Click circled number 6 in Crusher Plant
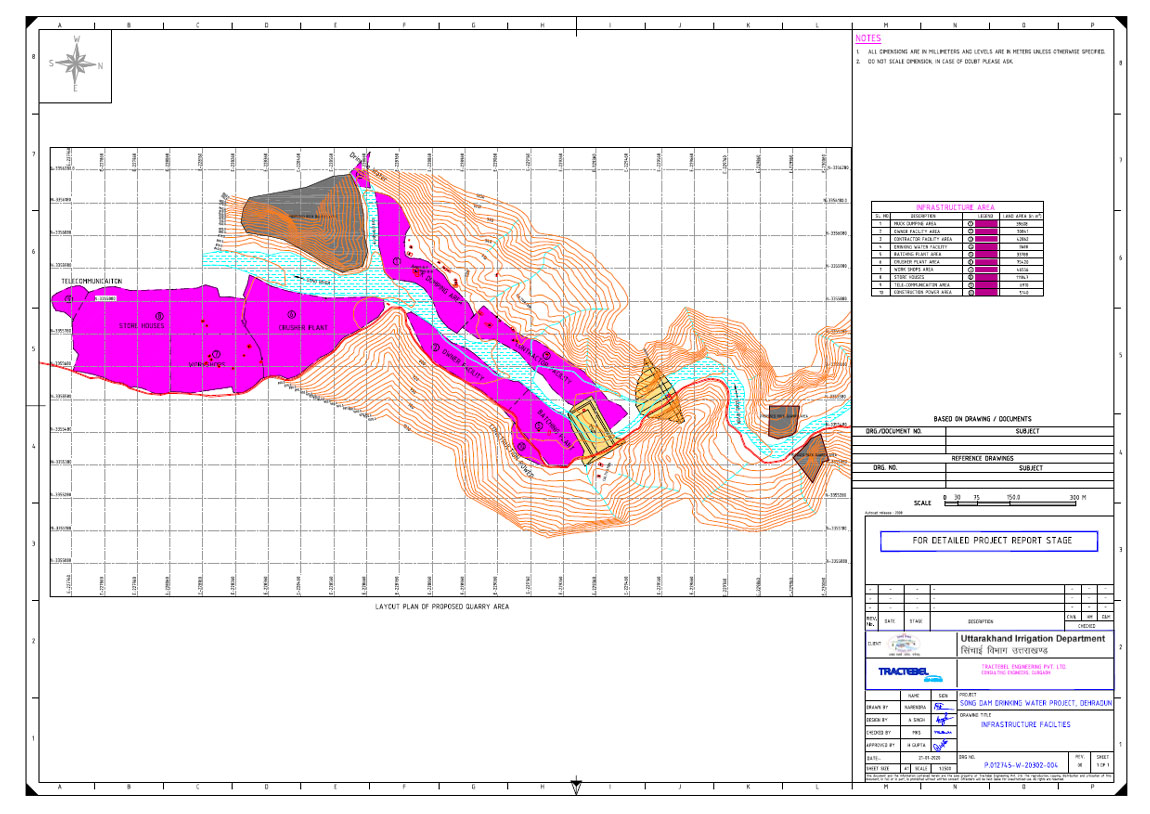This screenshot has height=814, width=1150. (293, 316)
